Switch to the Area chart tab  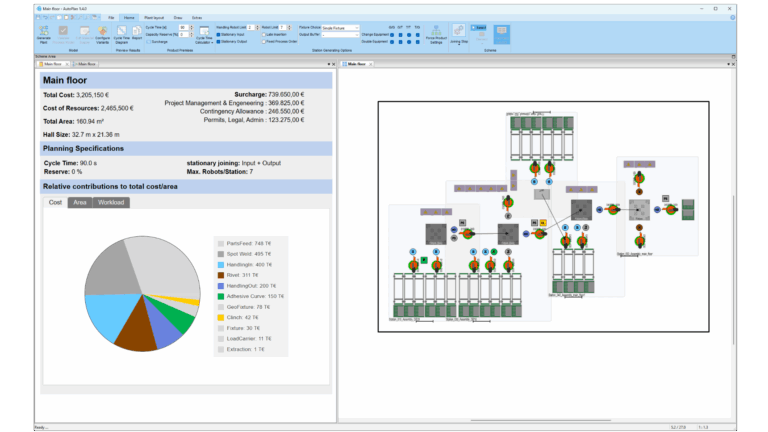80,202
